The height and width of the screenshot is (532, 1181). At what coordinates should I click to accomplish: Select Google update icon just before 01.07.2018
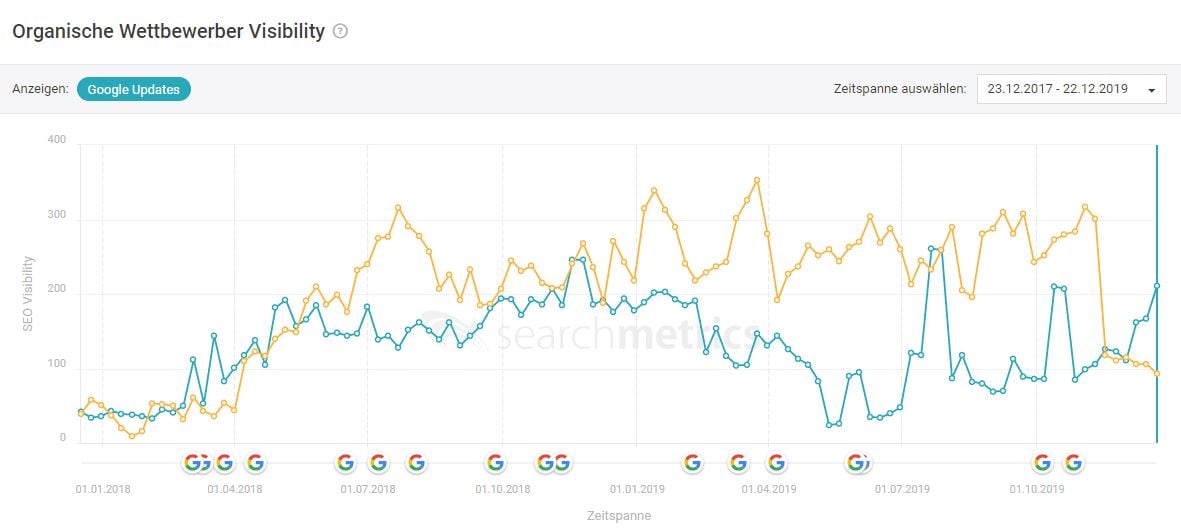pos(345,462)
